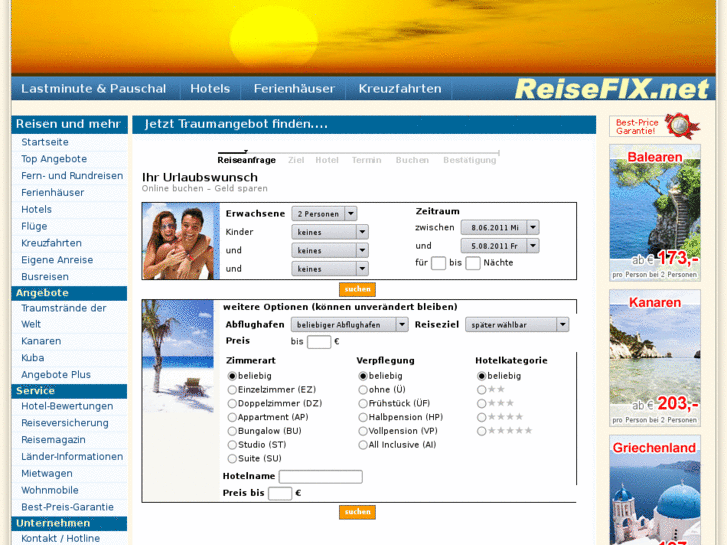Image resolution: width=727 pixels, height=545 pixels.
Task: Open the Lastminute & Pauschal tab
Action: tap(93, 89)
